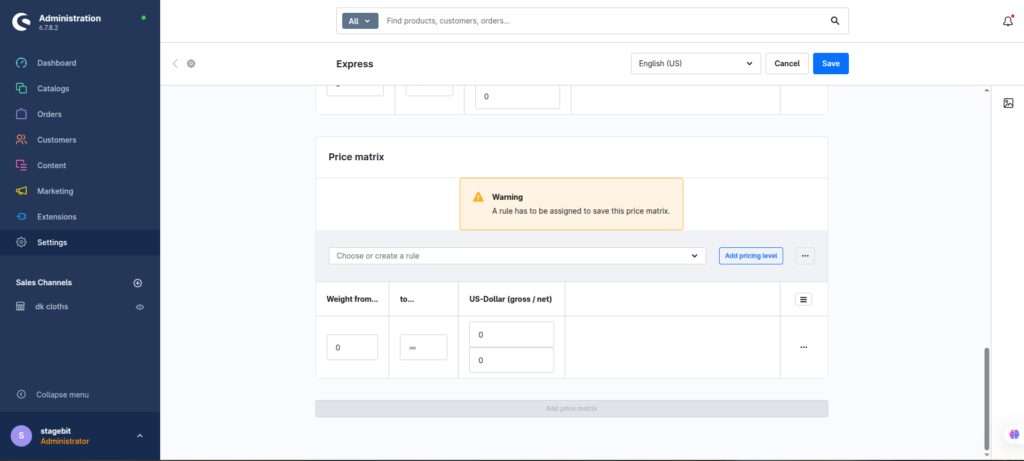1024x461 pixels.
Task: Click the Settings gear icon in sidebar
Action: point(21,242)
